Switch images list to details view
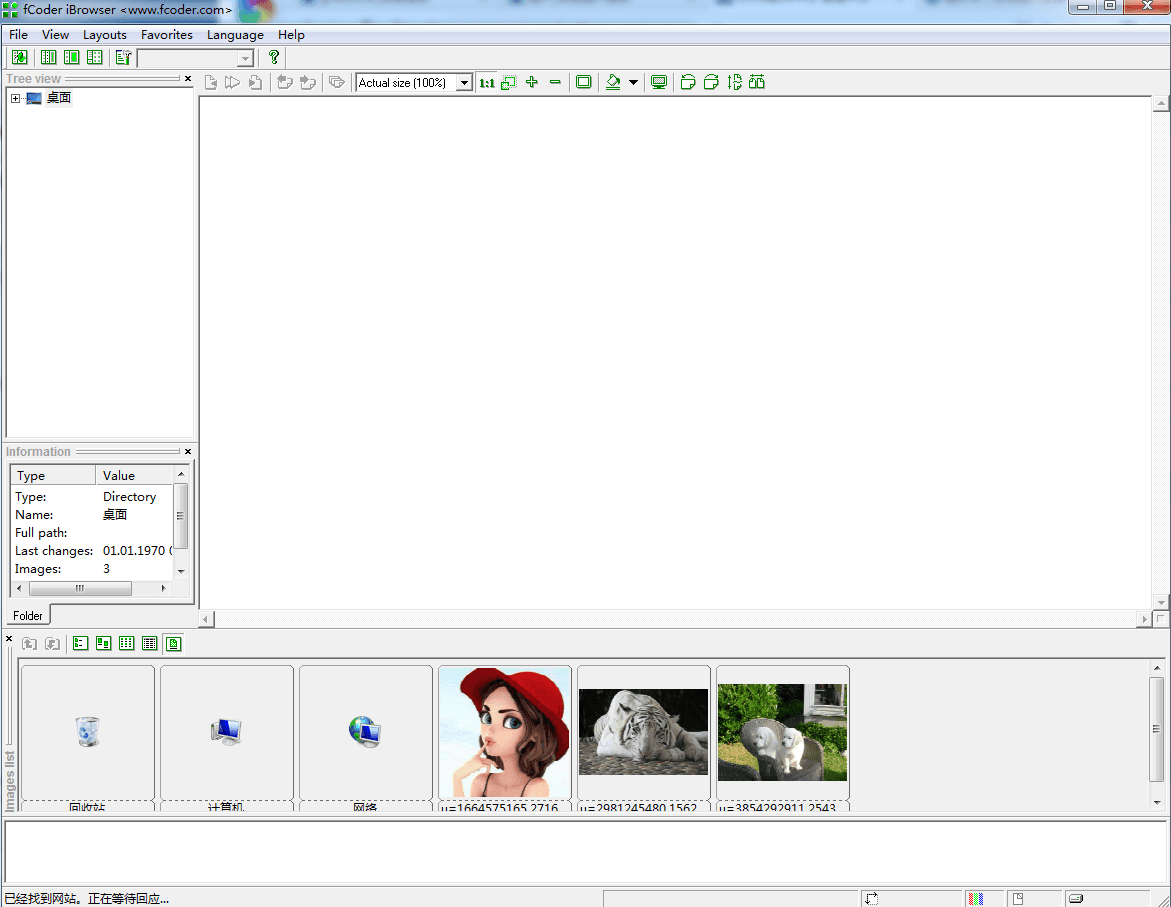This screenshot has height=907, width=1171. (149, 643)
